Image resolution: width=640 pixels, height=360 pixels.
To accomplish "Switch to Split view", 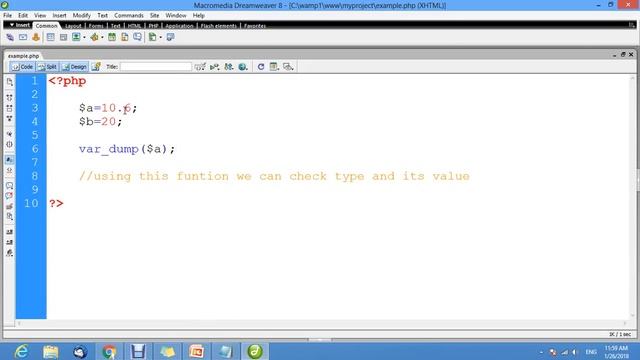I will pyautogui.click(x=47, y=67).
